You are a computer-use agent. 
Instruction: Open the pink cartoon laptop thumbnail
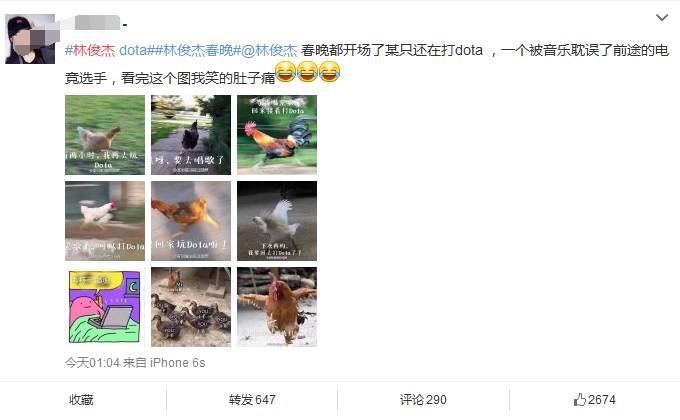pos(105,307)
